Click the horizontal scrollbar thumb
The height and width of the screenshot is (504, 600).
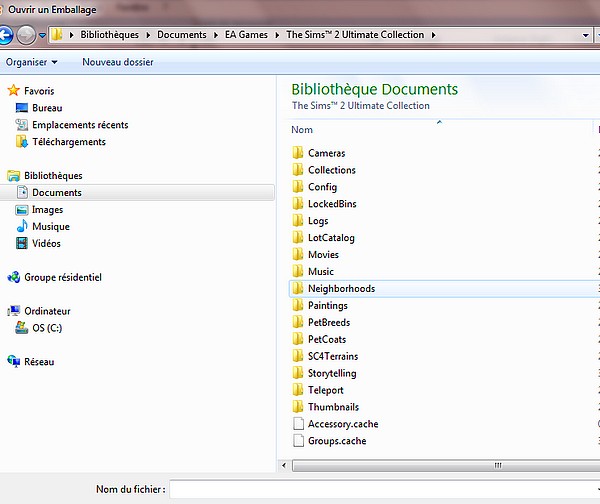(446, 465)
